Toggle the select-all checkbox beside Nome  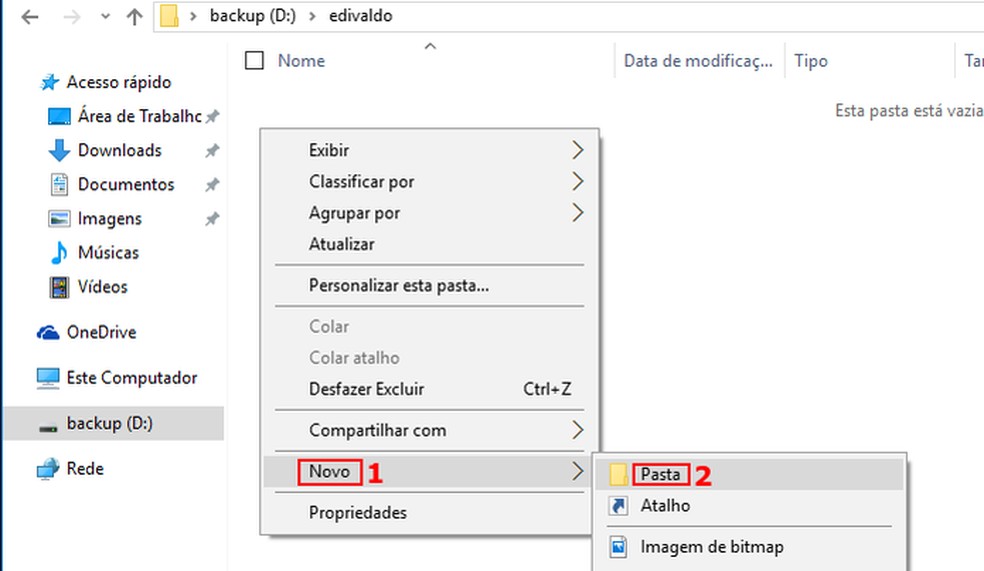(255, 61)
